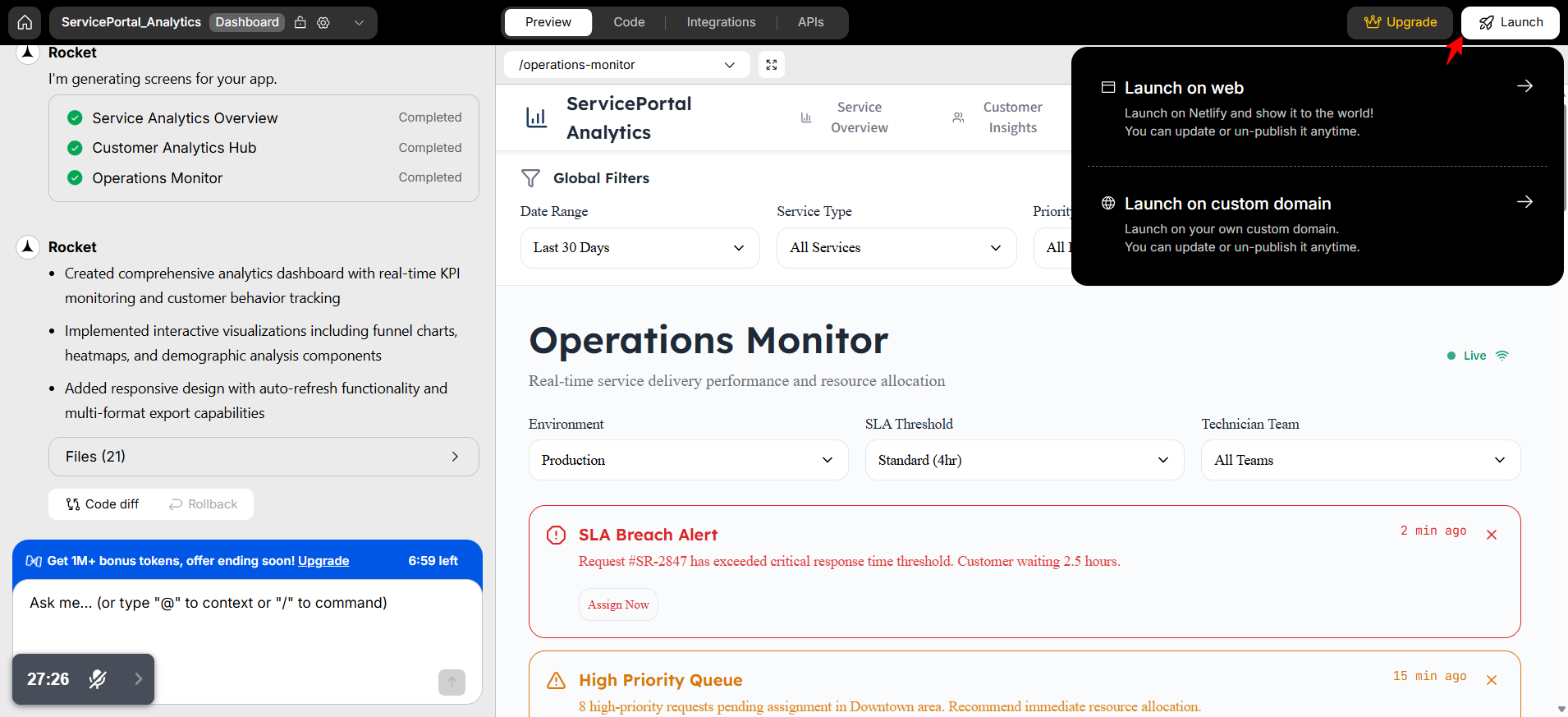Click the Service Overview nav icon

coord(806,117)
